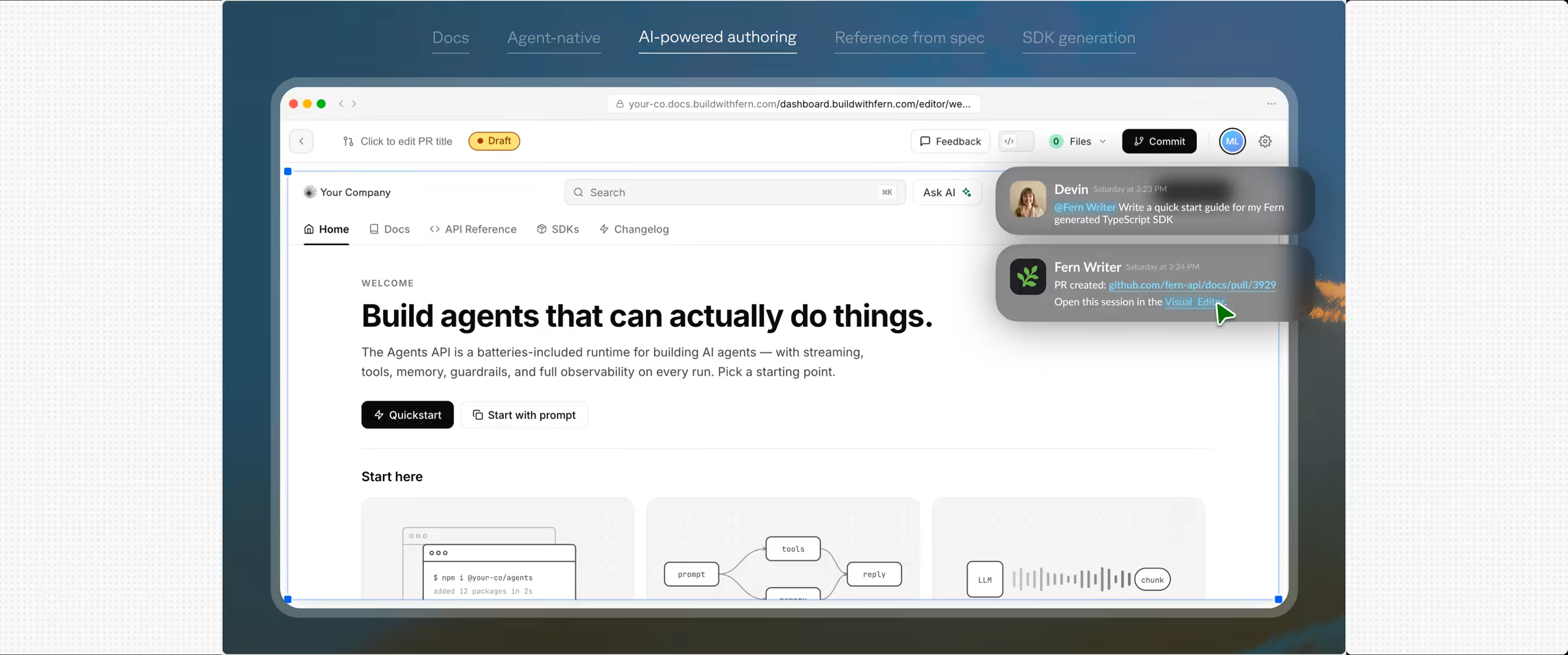Open the SDKs tab
This screenshot has width=1568, height=655.
(558, 229)
